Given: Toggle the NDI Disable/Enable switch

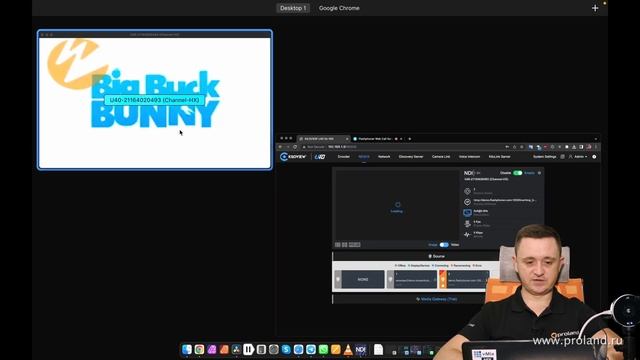Looking at the screenshot, I should pos(518,173).
